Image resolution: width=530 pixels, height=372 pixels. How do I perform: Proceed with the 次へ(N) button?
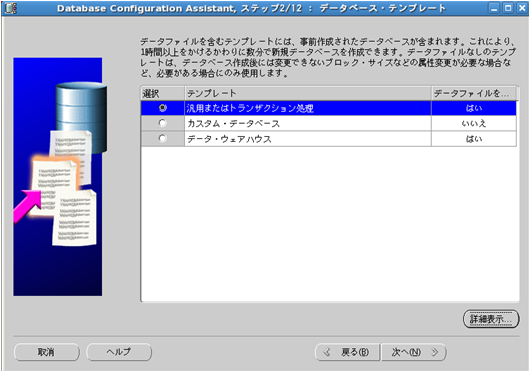click(x=414, y=352)
